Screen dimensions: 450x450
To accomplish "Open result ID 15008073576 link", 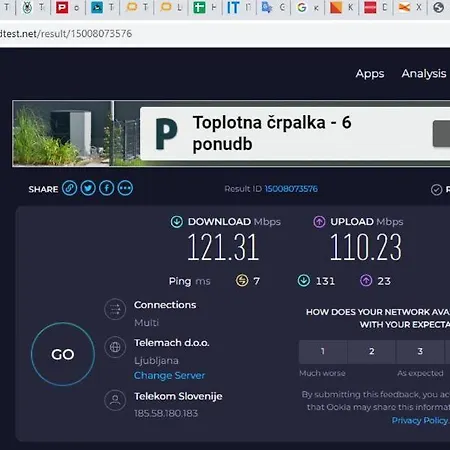I will coord(291,189).
